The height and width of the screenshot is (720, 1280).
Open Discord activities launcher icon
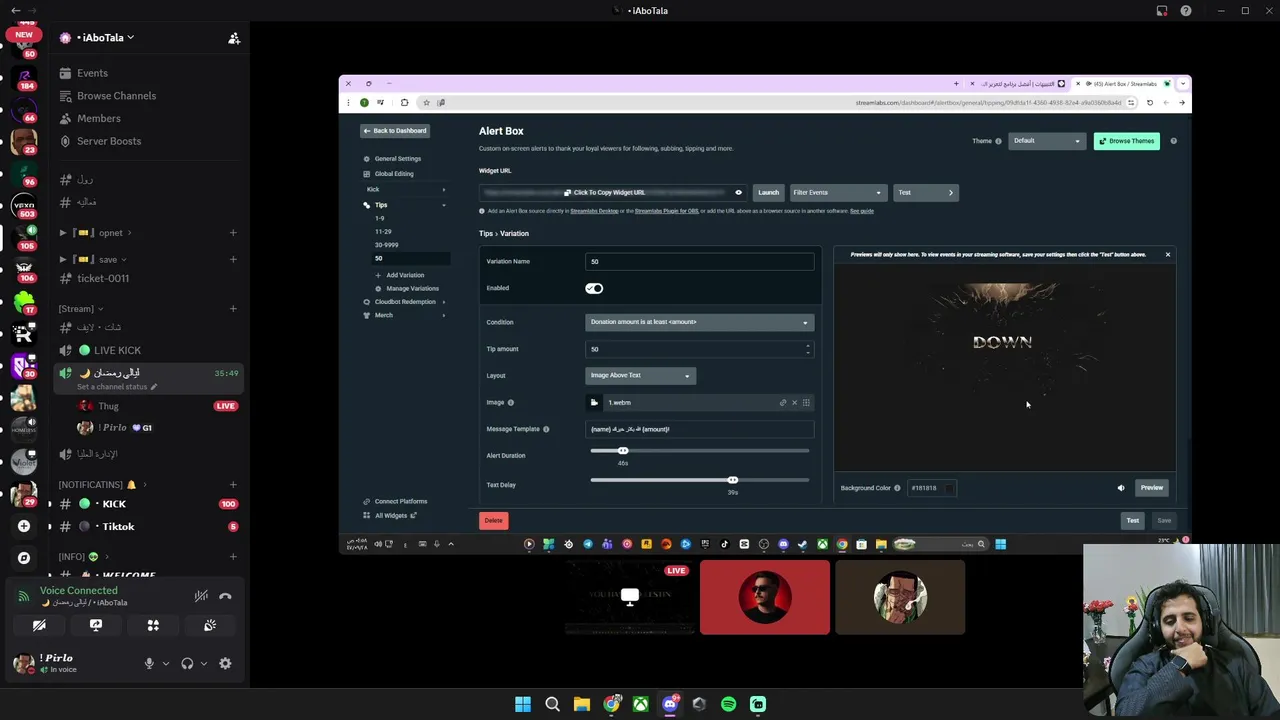[x=153, y=625]
